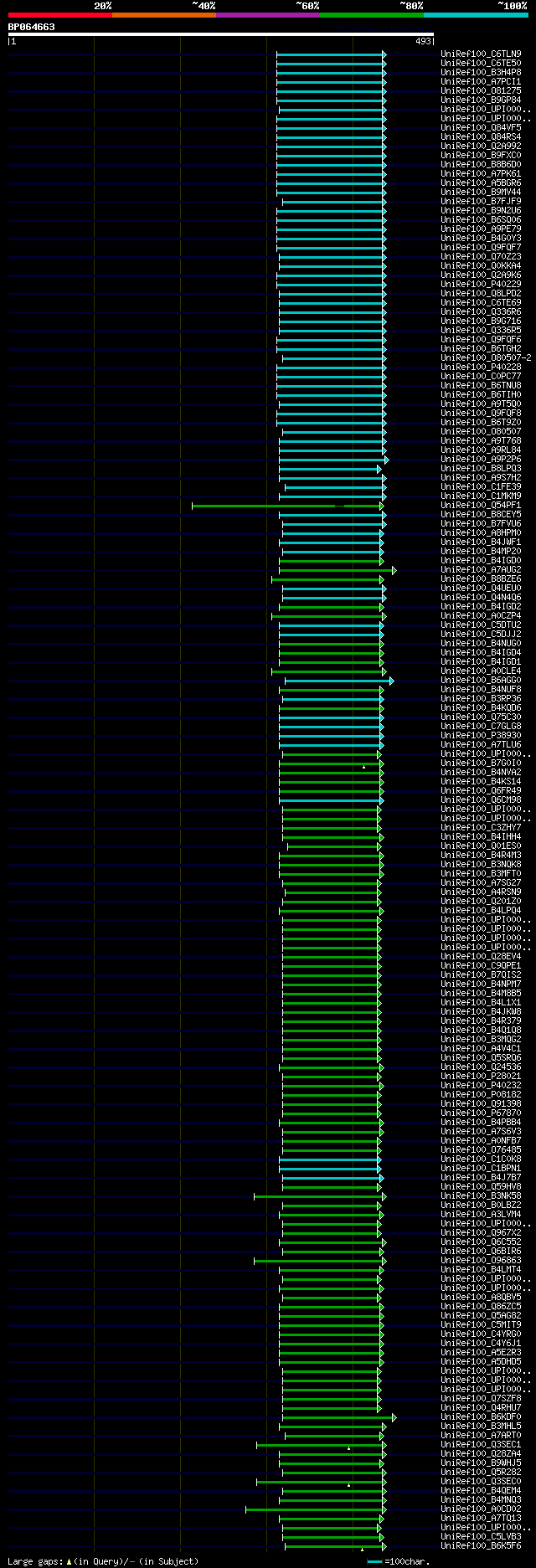
Task: Select hit label UniRef100_Q5SRQ6
Action: coord(481,1058)
